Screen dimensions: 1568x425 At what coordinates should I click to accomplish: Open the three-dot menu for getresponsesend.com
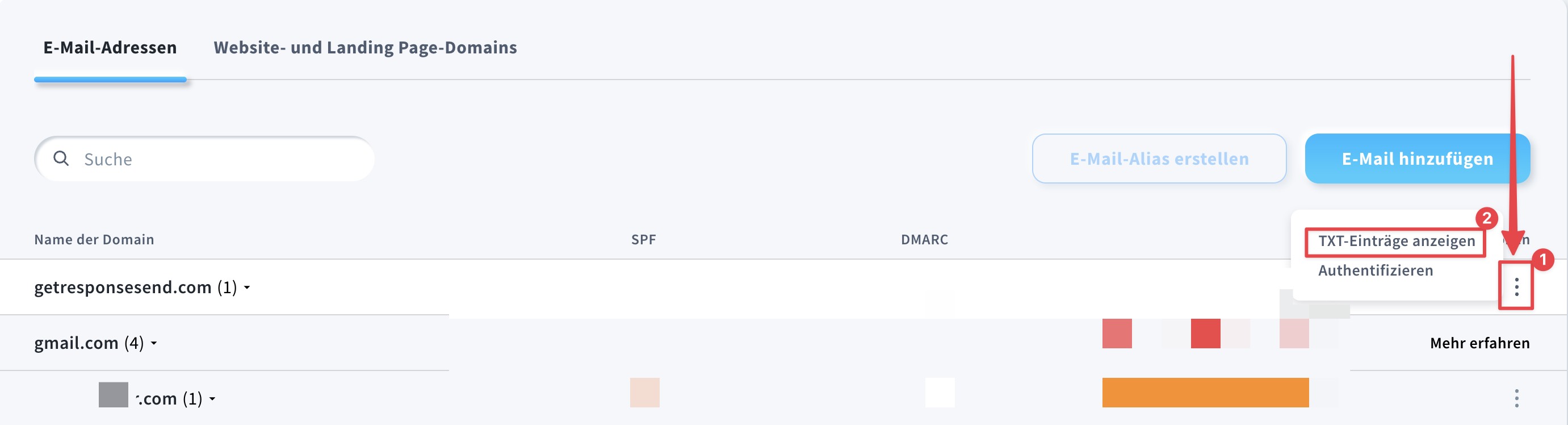pyautogui.click(x=1516, y=287)
